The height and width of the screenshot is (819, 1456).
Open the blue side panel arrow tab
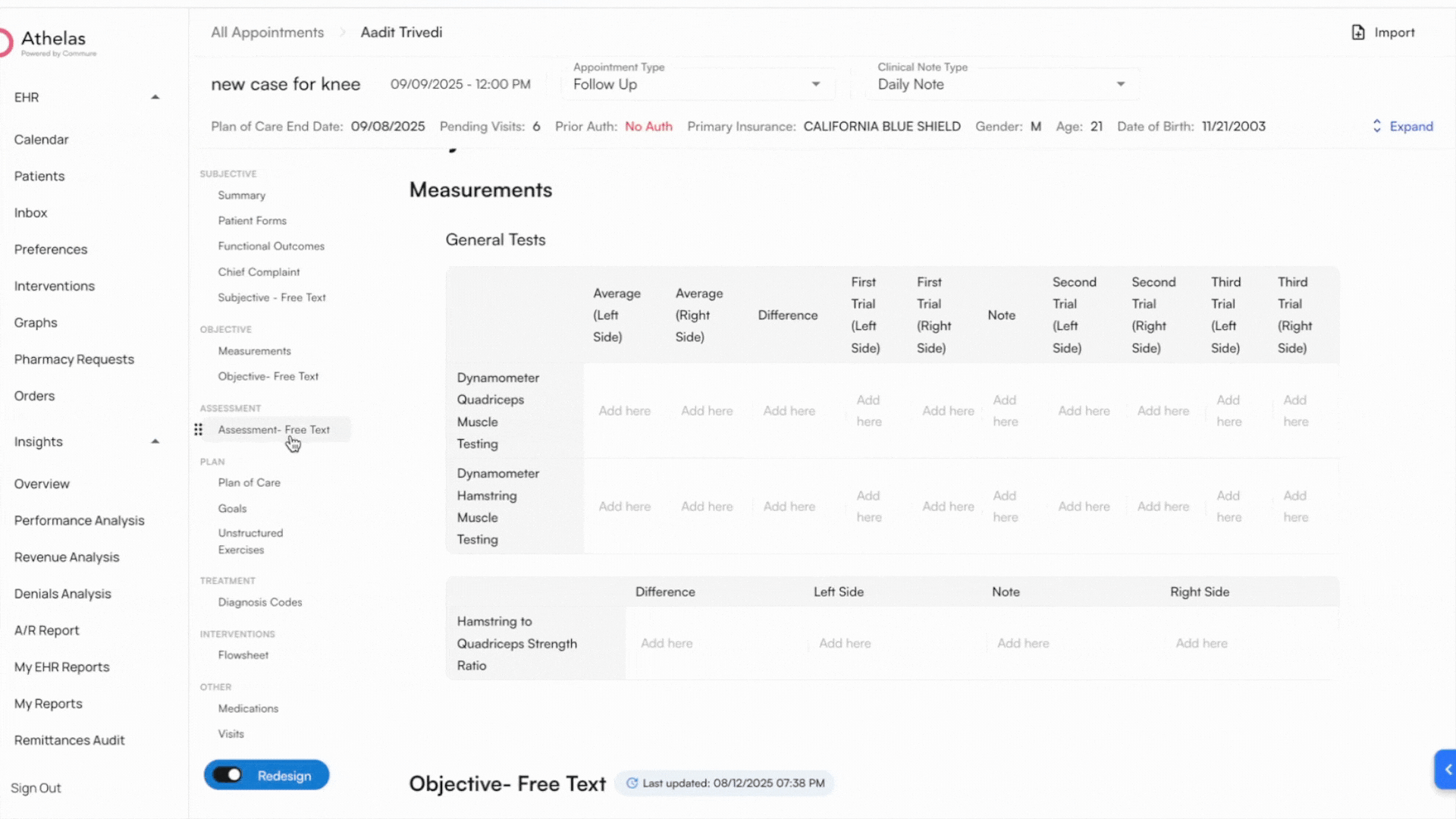point(1447,770)
